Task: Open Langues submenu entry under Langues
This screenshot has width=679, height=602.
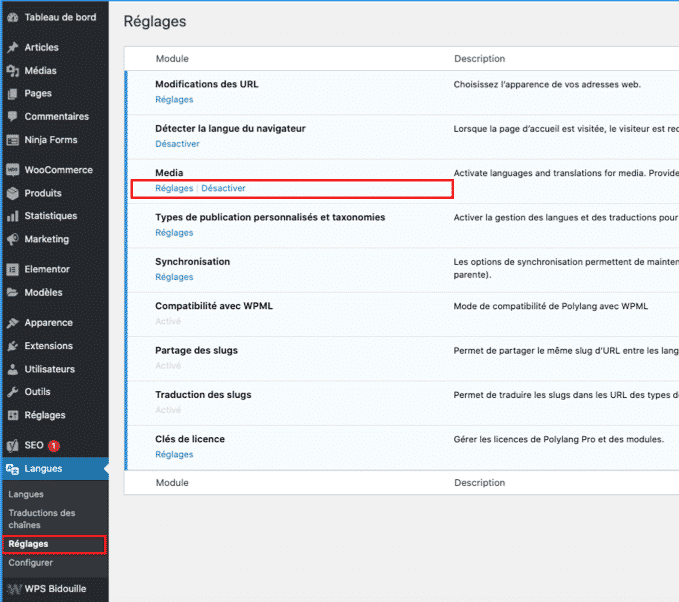Action: (26, 494)
